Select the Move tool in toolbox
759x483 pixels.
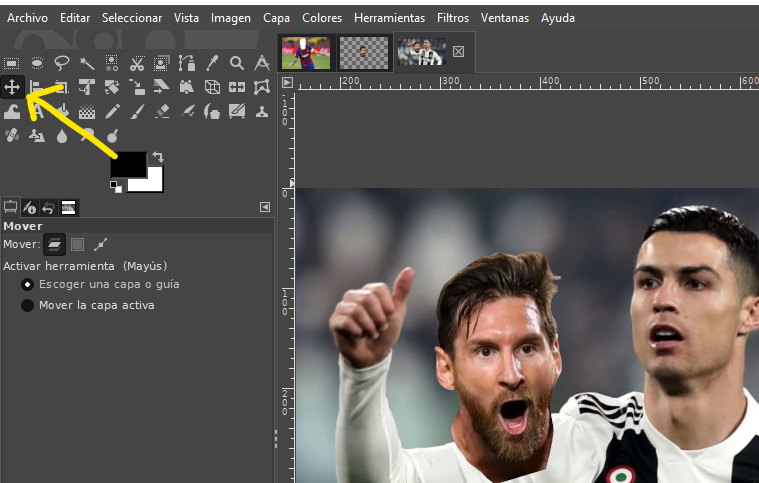[13, 87]
